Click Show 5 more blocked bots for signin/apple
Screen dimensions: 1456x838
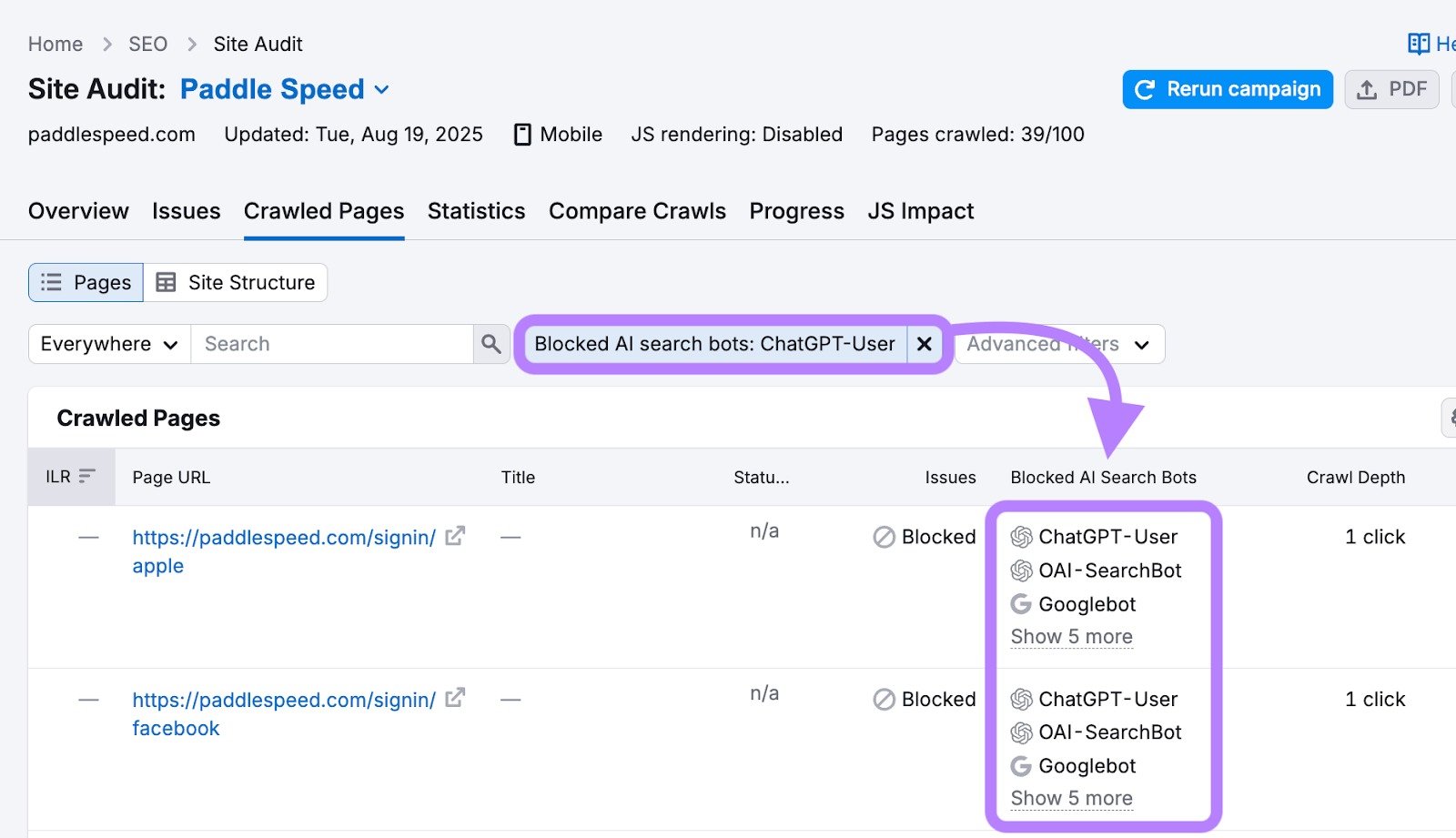pyautogui.click(x=1071, y=636)
